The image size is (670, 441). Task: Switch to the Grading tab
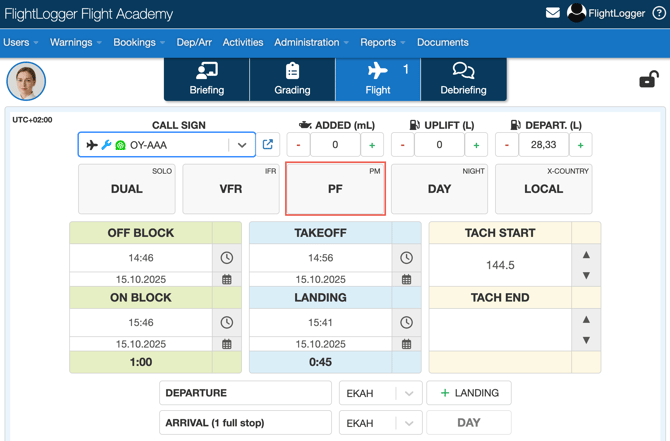(292, 79)
